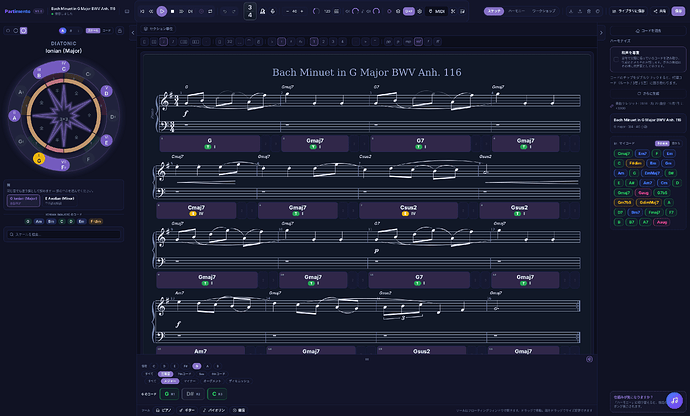Filter chords by root A in bottom panel
This screenshot has height=416, width=690.
point(208,366)
